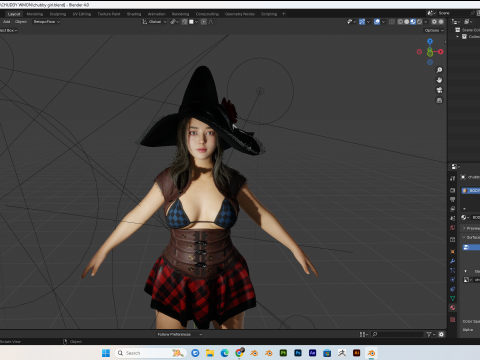Open outliner editor type dropdown
This screenshot has width=480, height=360.
(x=455, y=22)
